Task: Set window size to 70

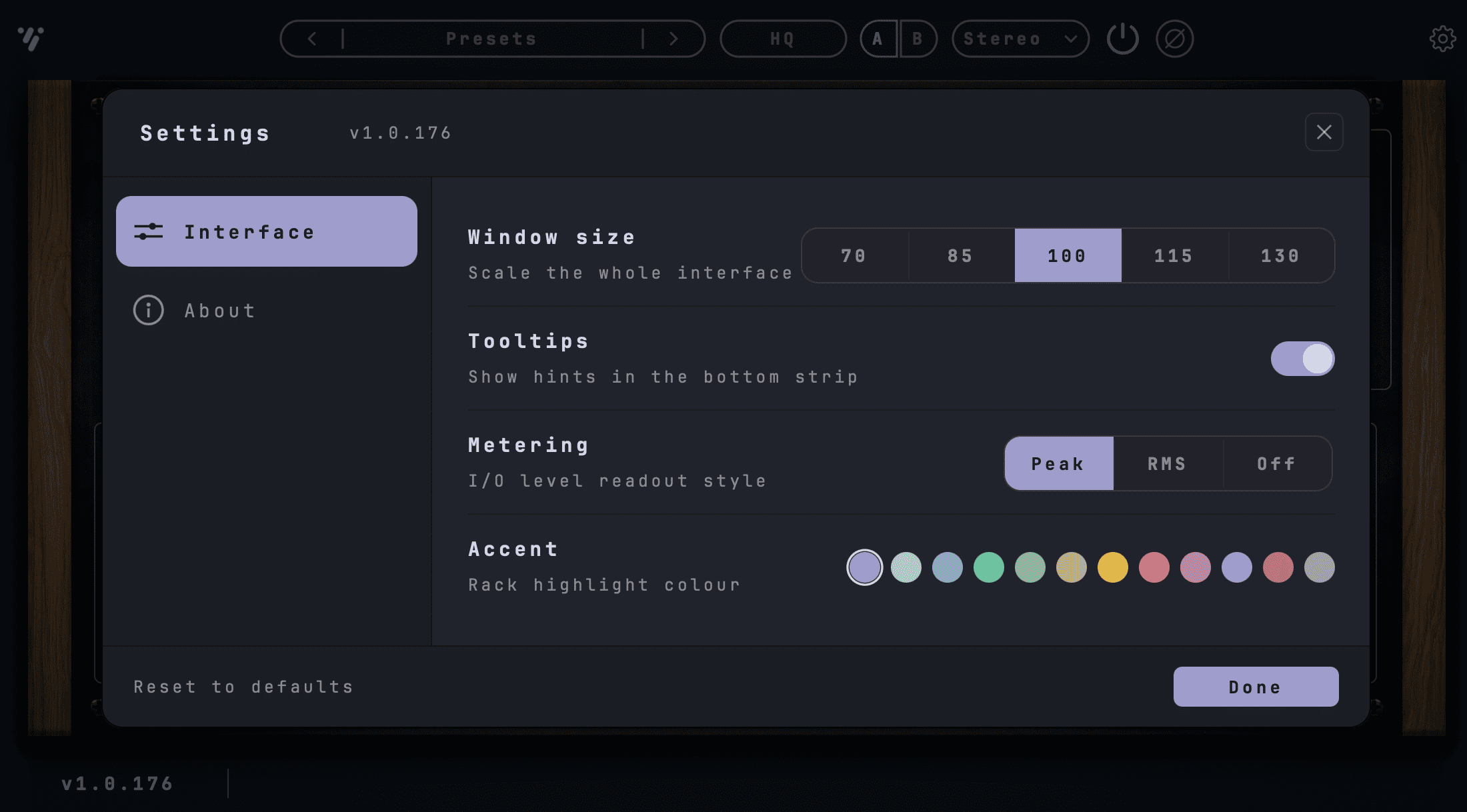Action: point(855,255)
